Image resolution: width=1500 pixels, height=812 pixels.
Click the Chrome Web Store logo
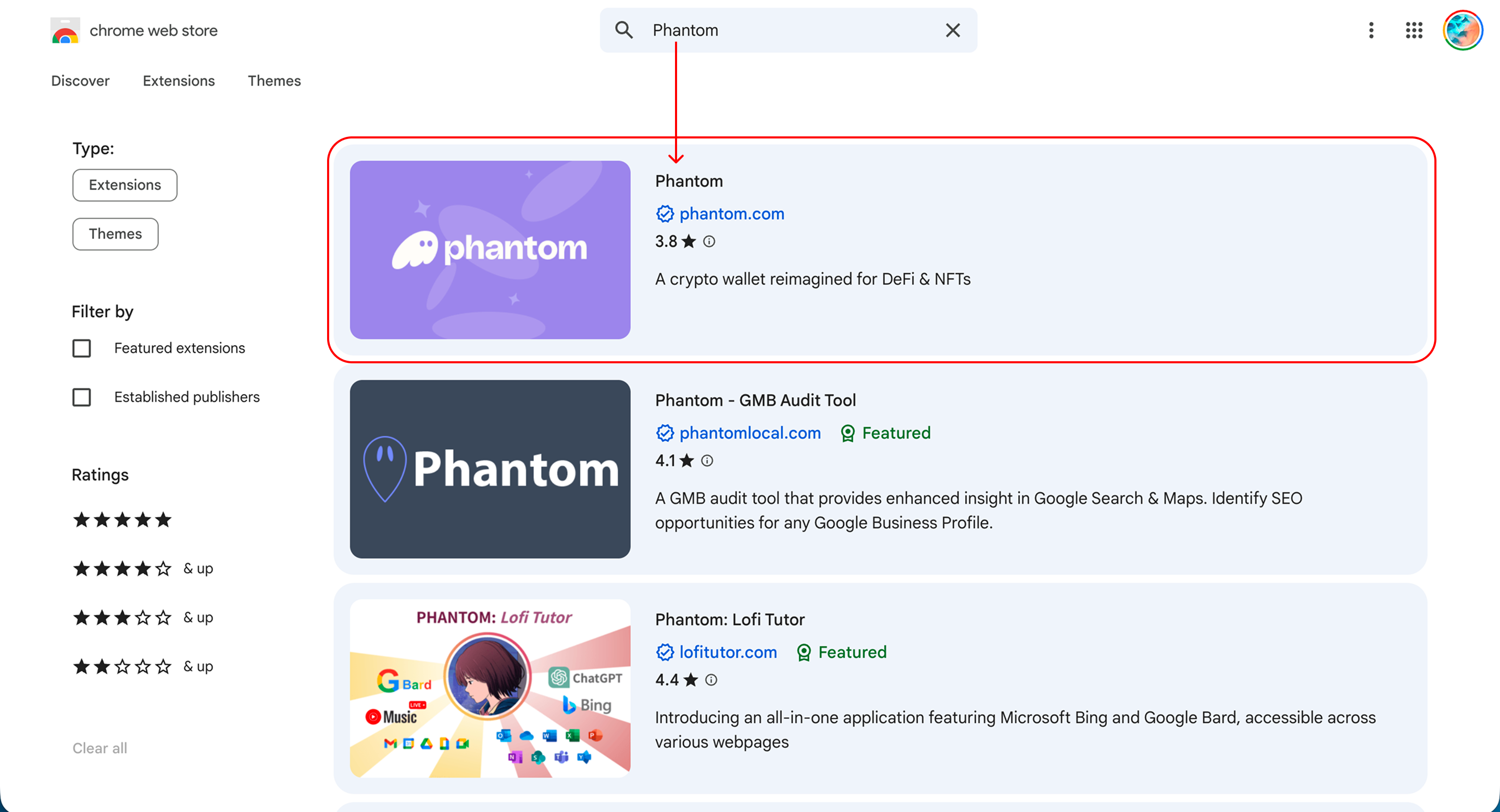[x=65, y=30]
